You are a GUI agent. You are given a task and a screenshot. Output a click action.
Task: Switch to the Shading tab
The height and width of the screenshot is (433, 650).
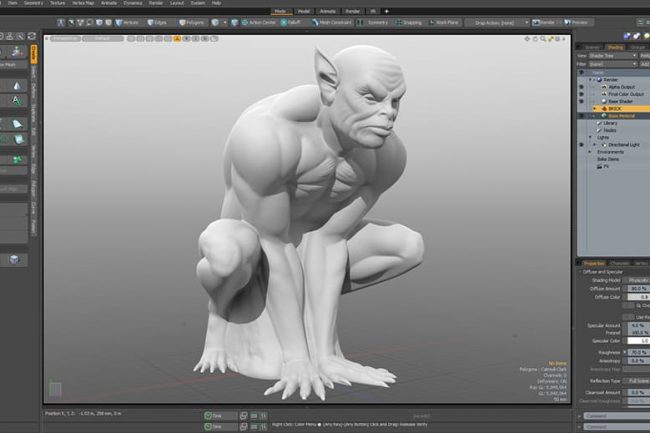615,46
